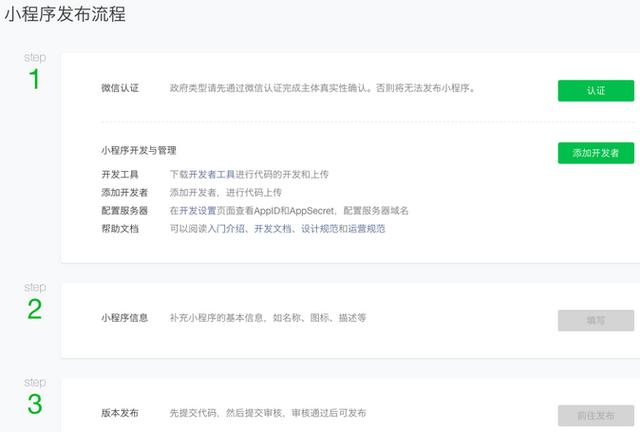Click the 配置服务器 row label
This screenshot has height=432, width=640.
click(x=124, y=211)
